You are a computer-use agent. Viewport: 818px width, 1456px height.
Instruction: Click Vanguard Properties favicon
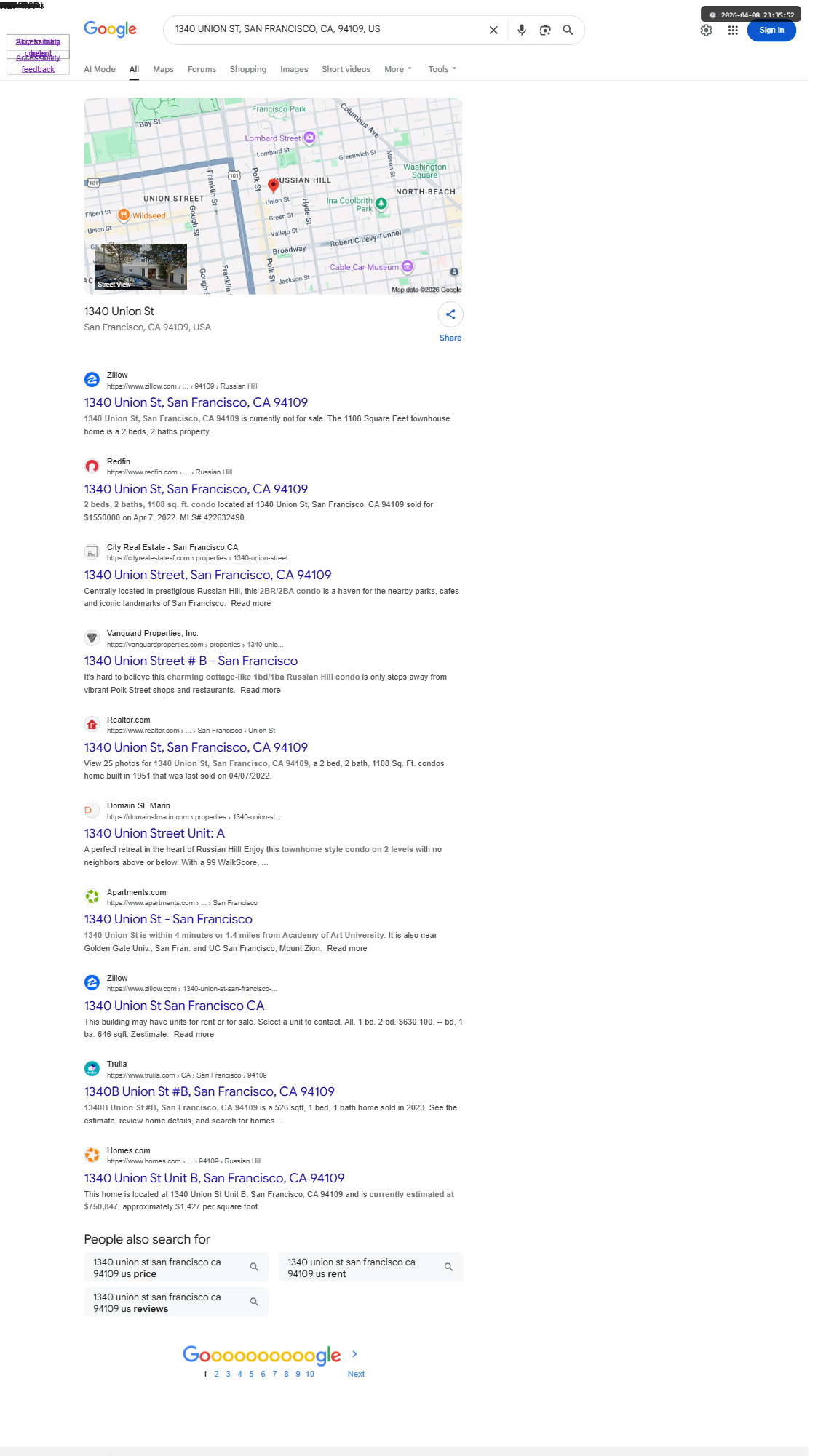[92, 638]
